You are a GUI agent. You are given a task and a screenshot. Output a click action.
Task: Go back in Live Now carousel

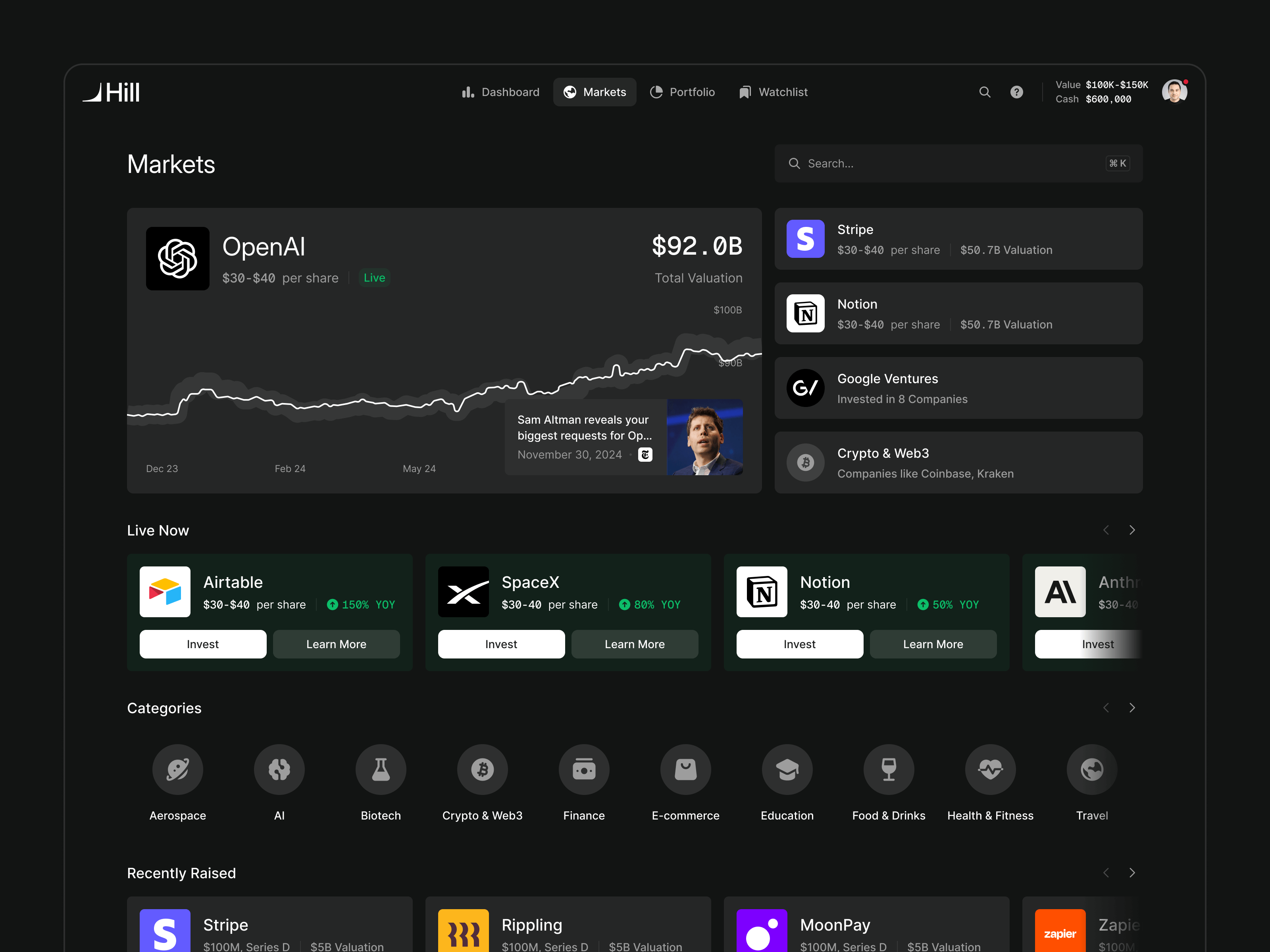tap(1106, 530)
